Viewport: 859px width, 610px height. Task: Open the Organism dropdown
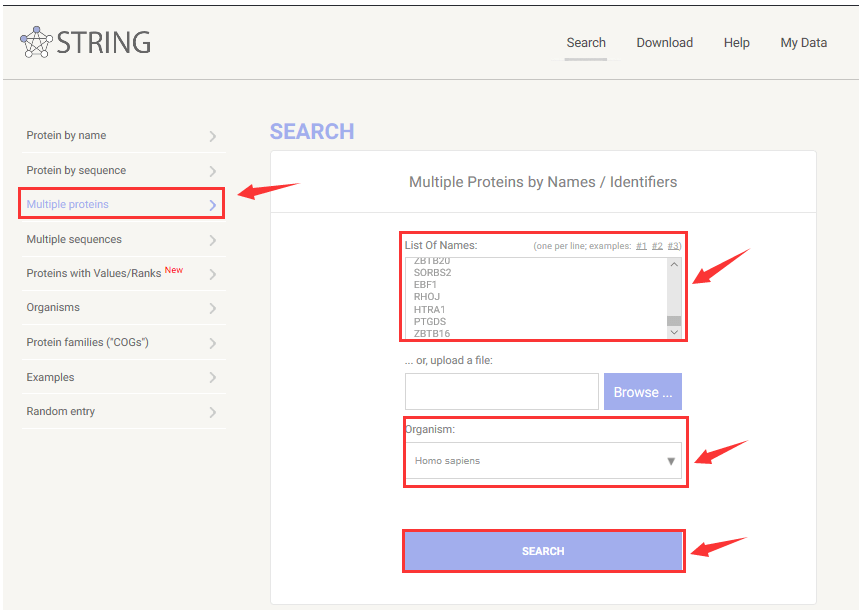pyautogui.click(x=543, y=461)
